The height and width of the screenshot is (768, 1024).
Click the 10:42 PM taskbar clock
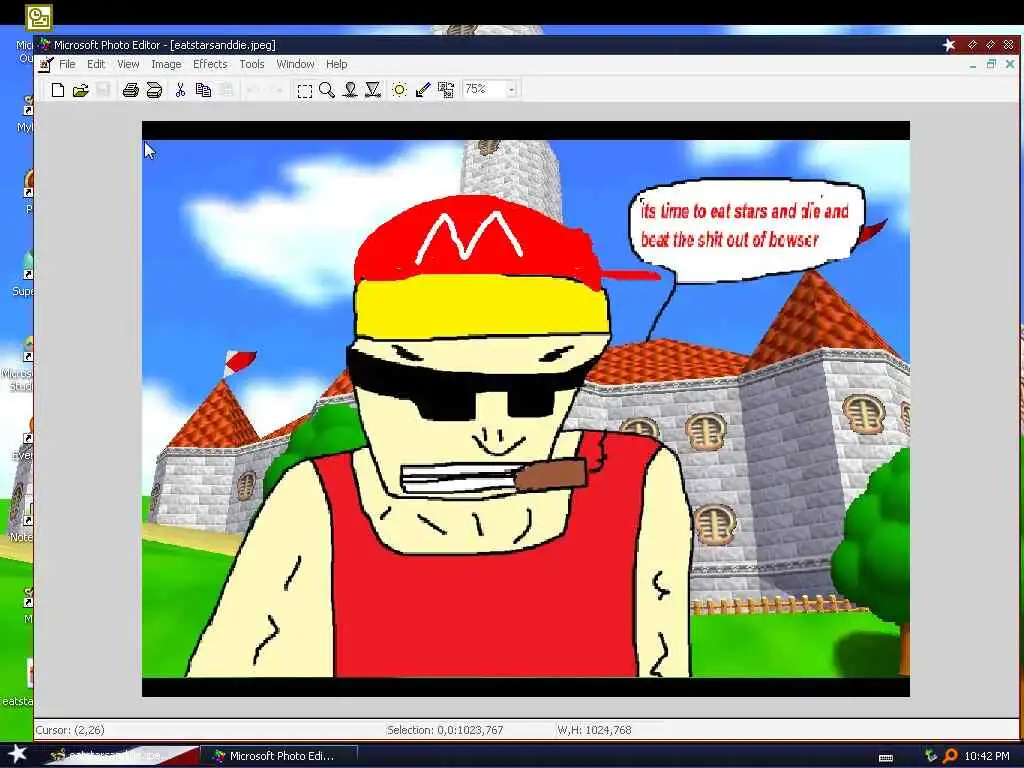(987, 756)
